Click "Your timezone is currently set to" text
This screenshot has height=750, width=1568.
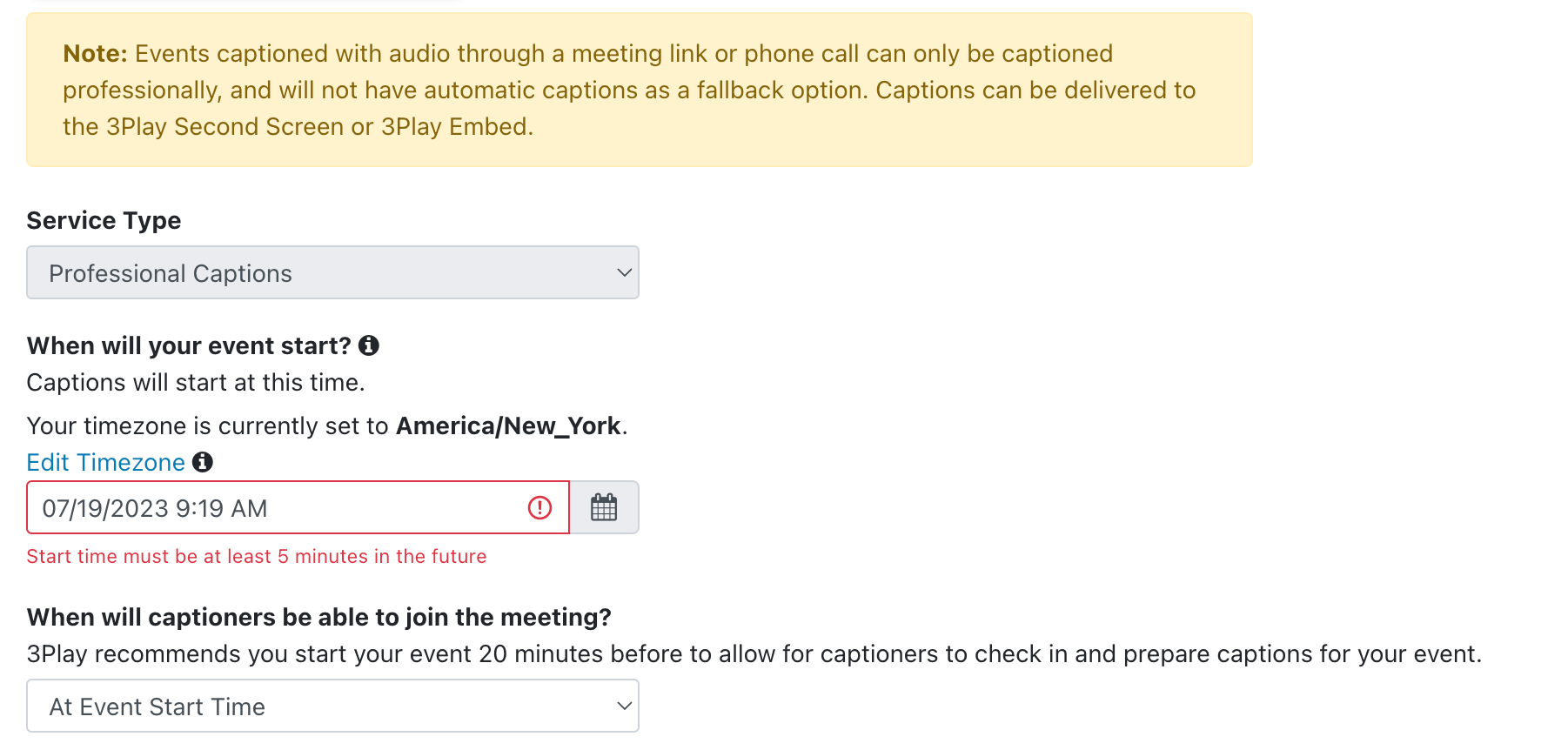click(x=208, y=425)
